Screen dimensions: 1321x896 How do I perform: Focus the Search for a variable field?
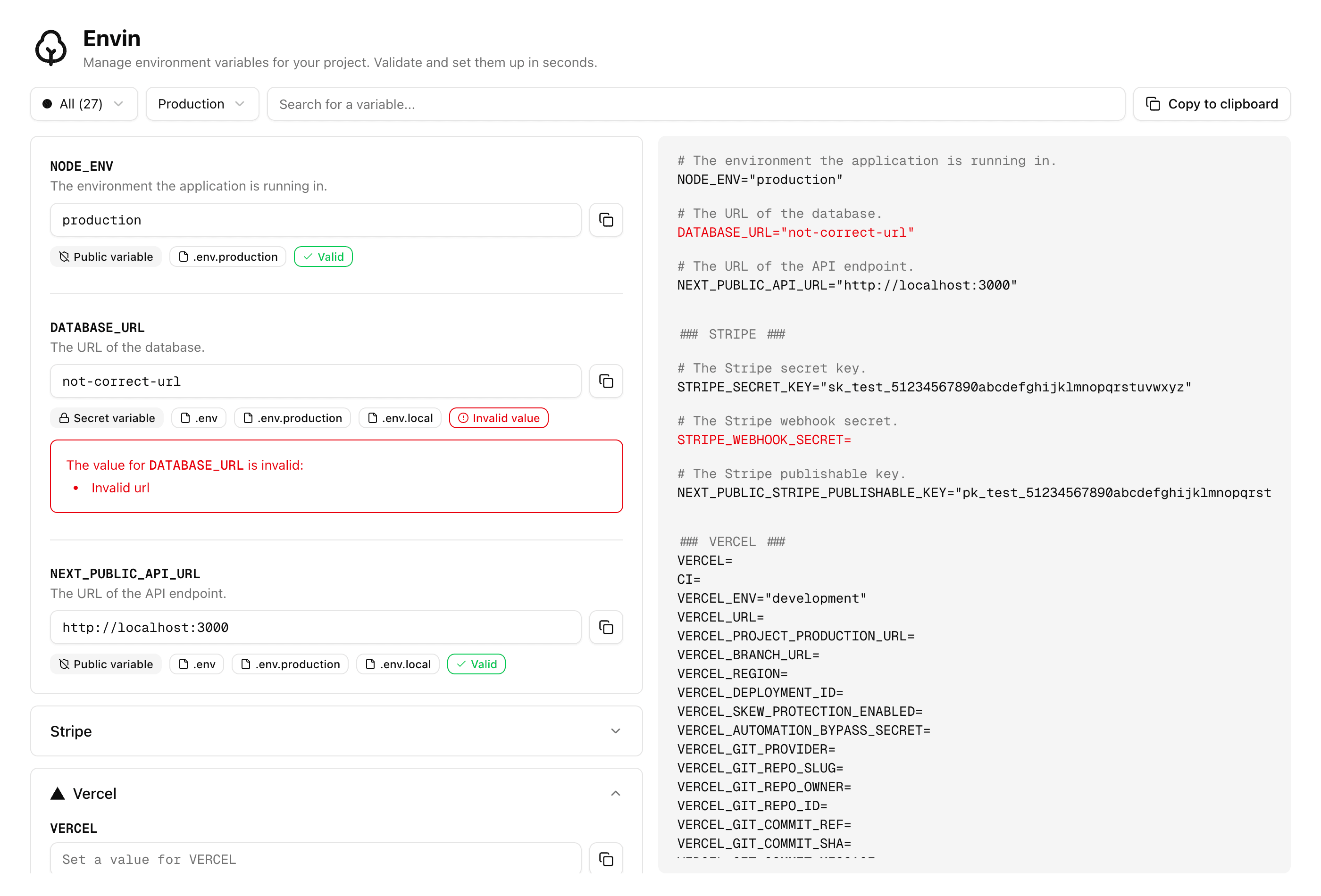[695, 104]
